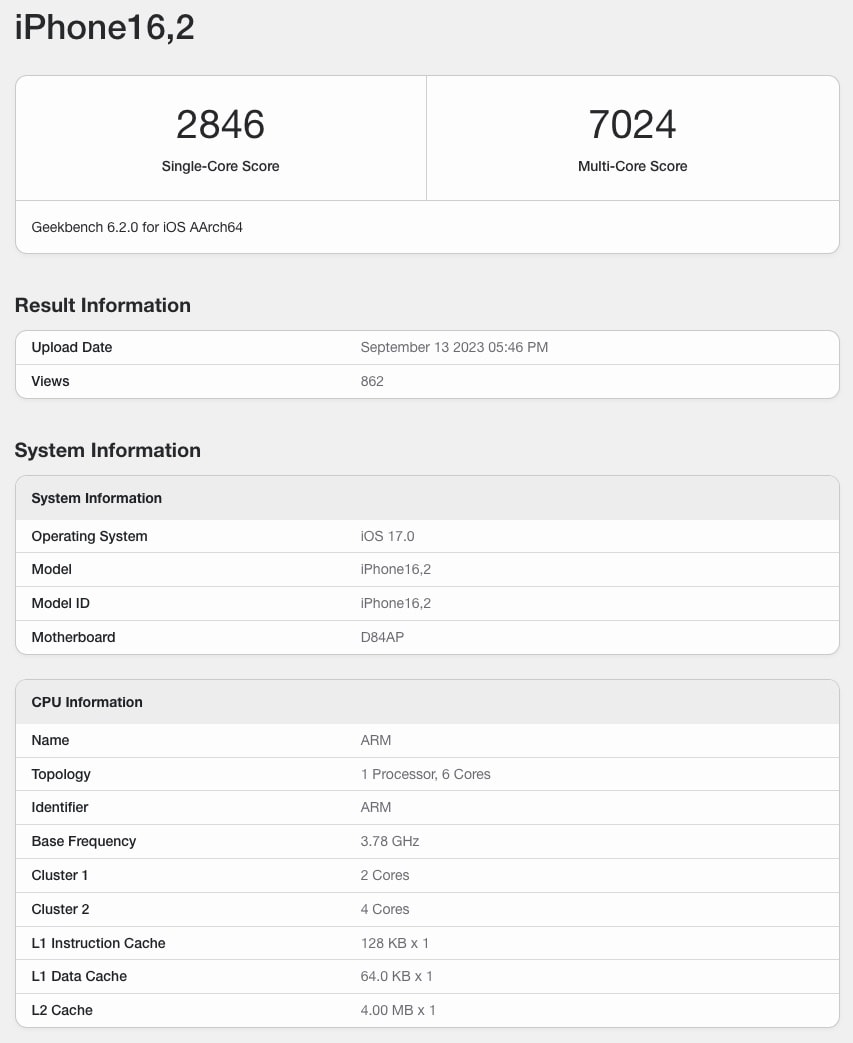Click the iPhone16,2 page title
The image size is (853, 1043).
[104, 28]
